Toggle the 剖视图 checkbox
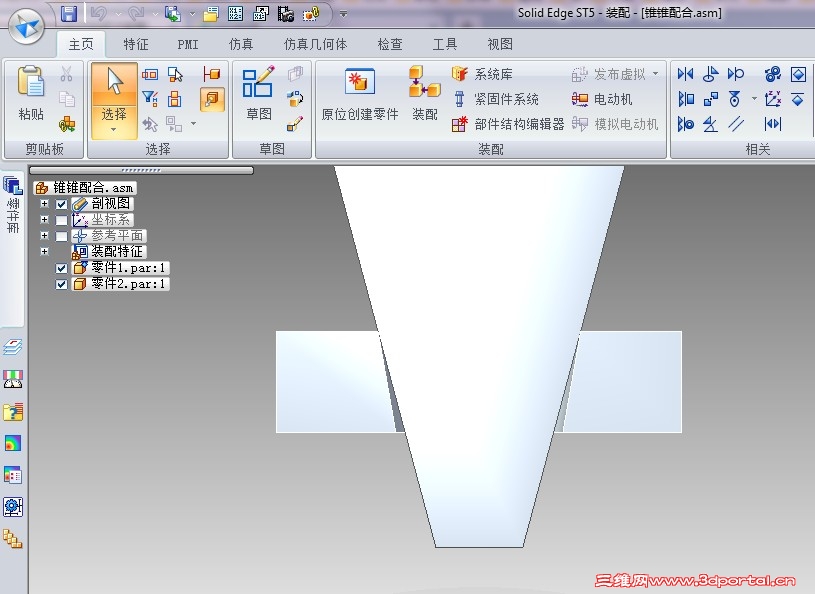 [61, 204]
